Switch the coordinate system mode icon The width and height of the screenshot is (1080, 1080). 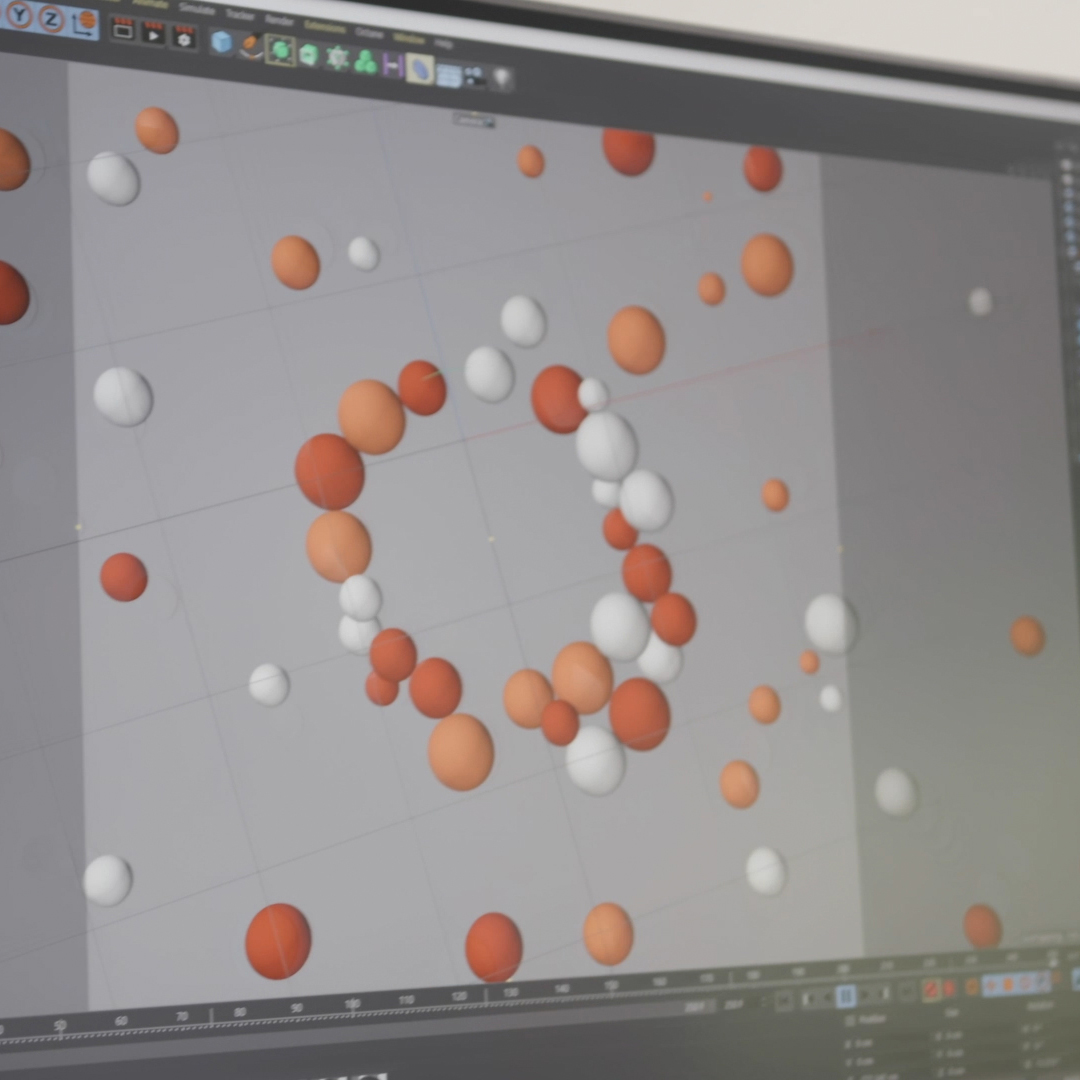(84, 23)
